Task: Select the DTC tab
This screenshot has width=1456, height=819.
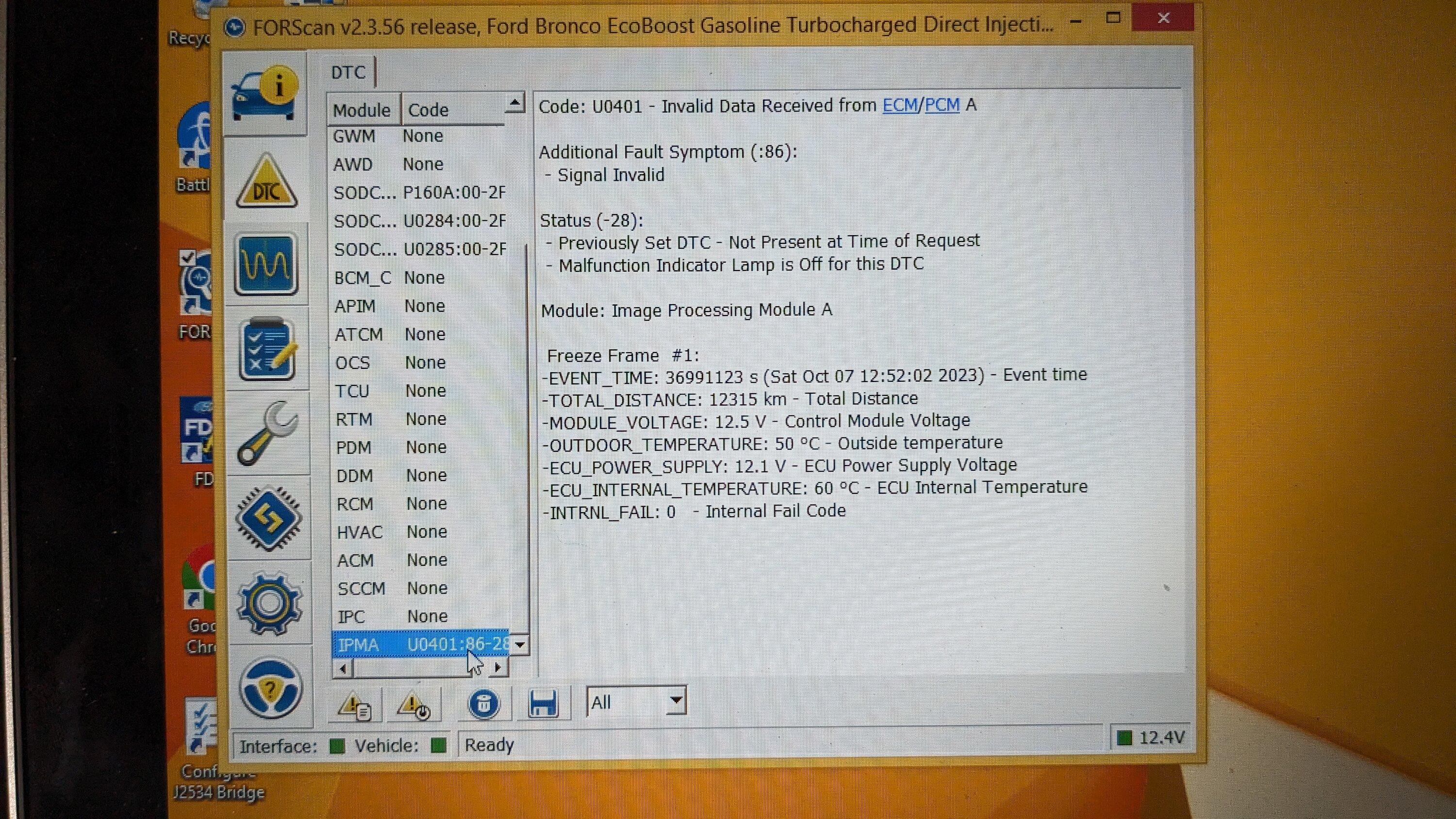Action: 349,72
